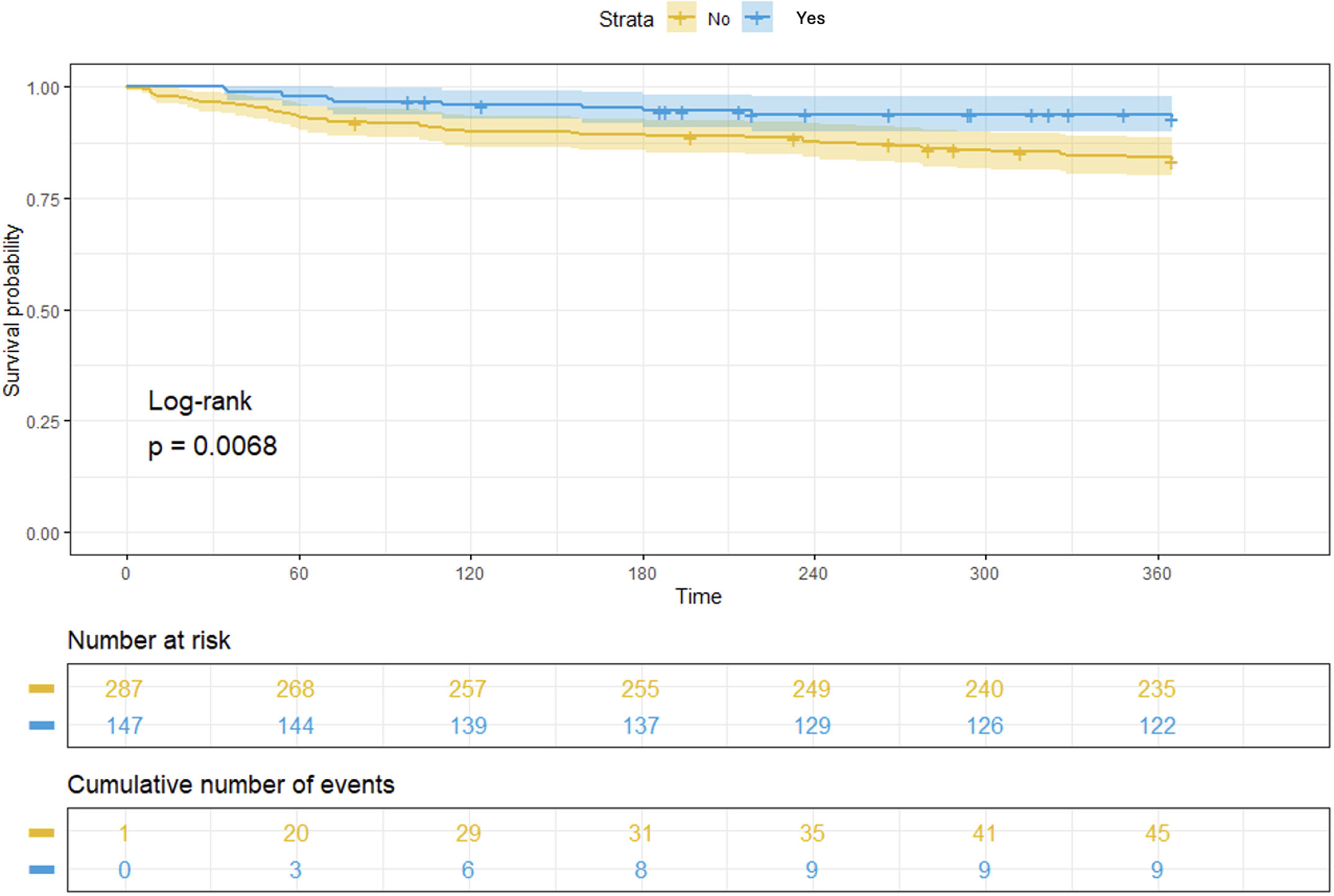Click the 'Survival probability' y-axis label
Screen dimensions: 1334x896
coord(12,310)
